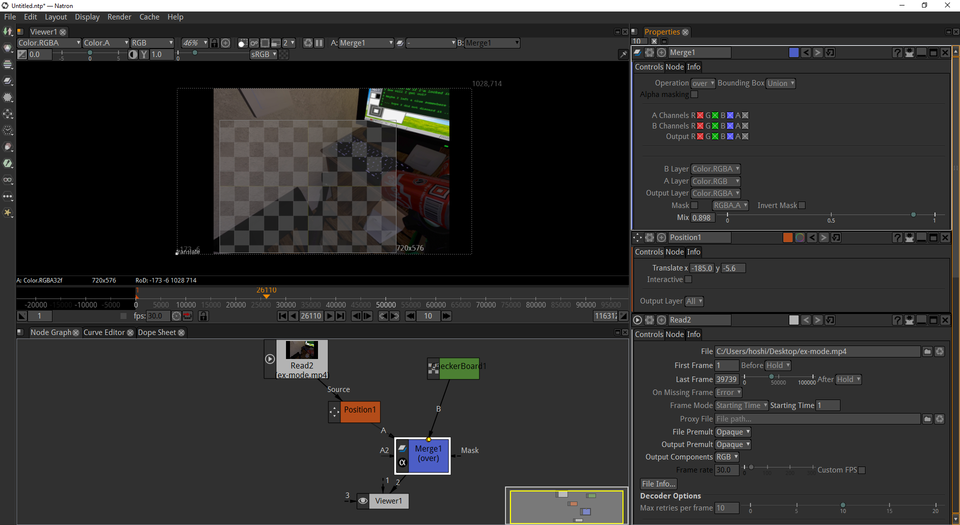Image resolution: width=960 pixels, height=525 pixels.
Task: Enable the Alpha masking checkbox
Action: (695, 94)
